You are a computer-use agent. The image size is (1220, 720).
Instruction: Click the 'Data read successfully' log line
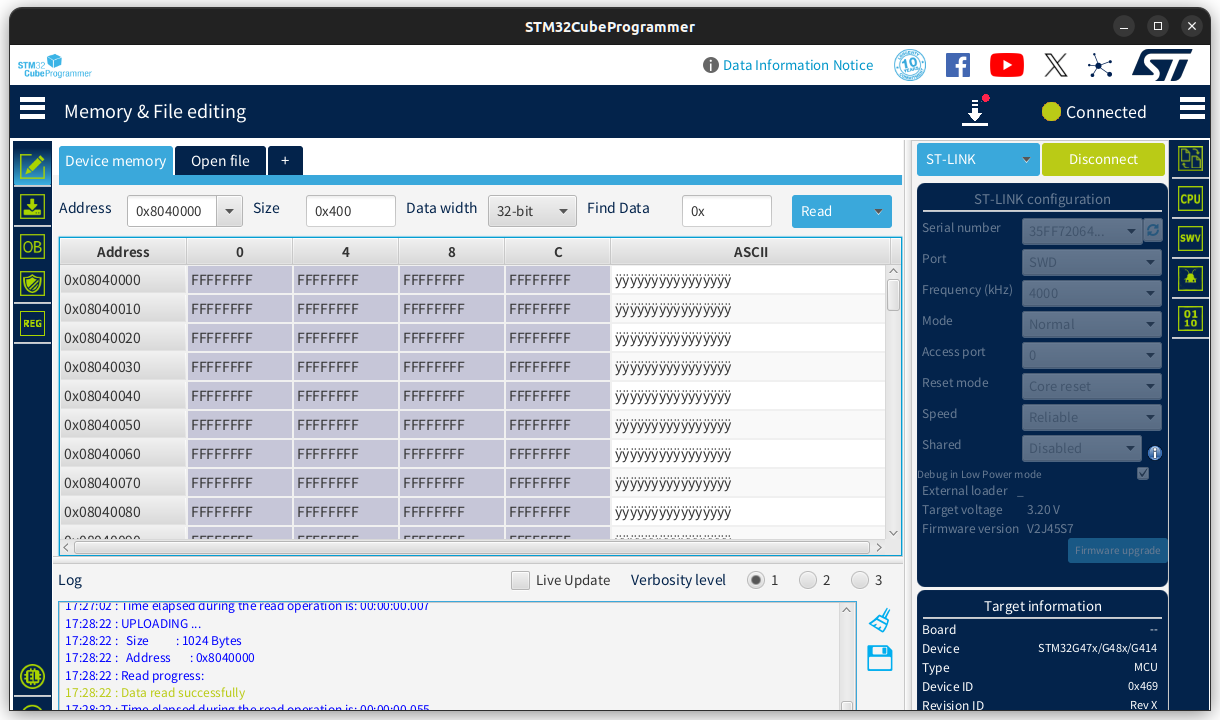point(155,692)
